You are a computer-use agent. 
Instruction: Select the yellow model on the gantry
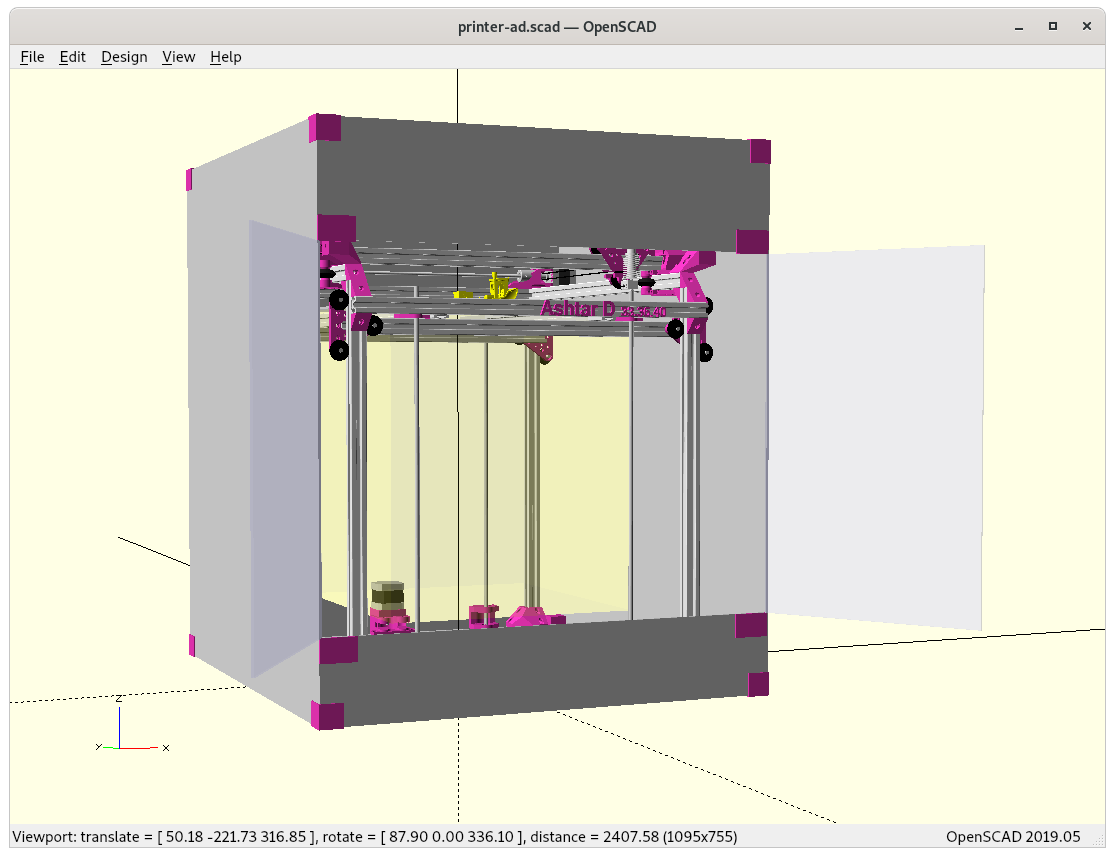(x=495, y=288)
